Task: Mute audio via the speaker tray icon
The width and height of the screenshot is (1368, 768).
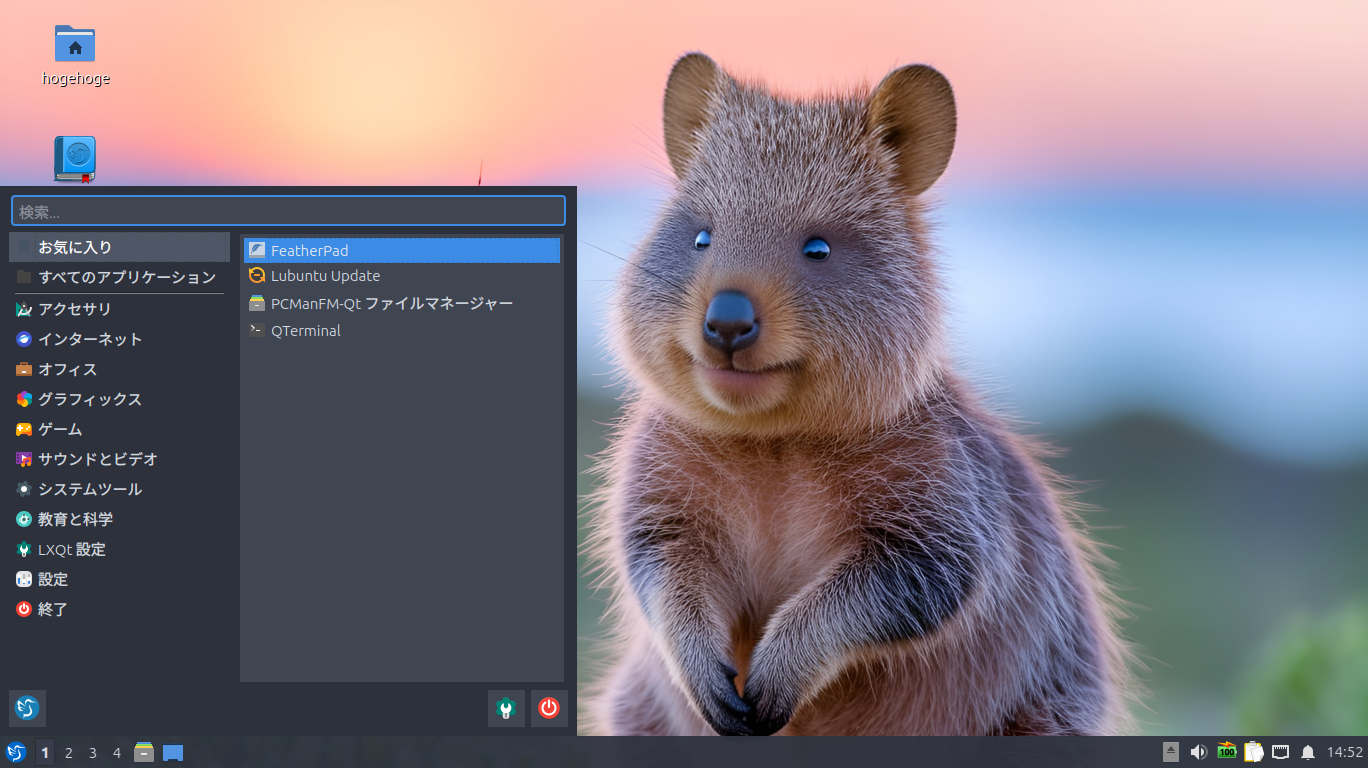Action: [x=1199, y=752]
